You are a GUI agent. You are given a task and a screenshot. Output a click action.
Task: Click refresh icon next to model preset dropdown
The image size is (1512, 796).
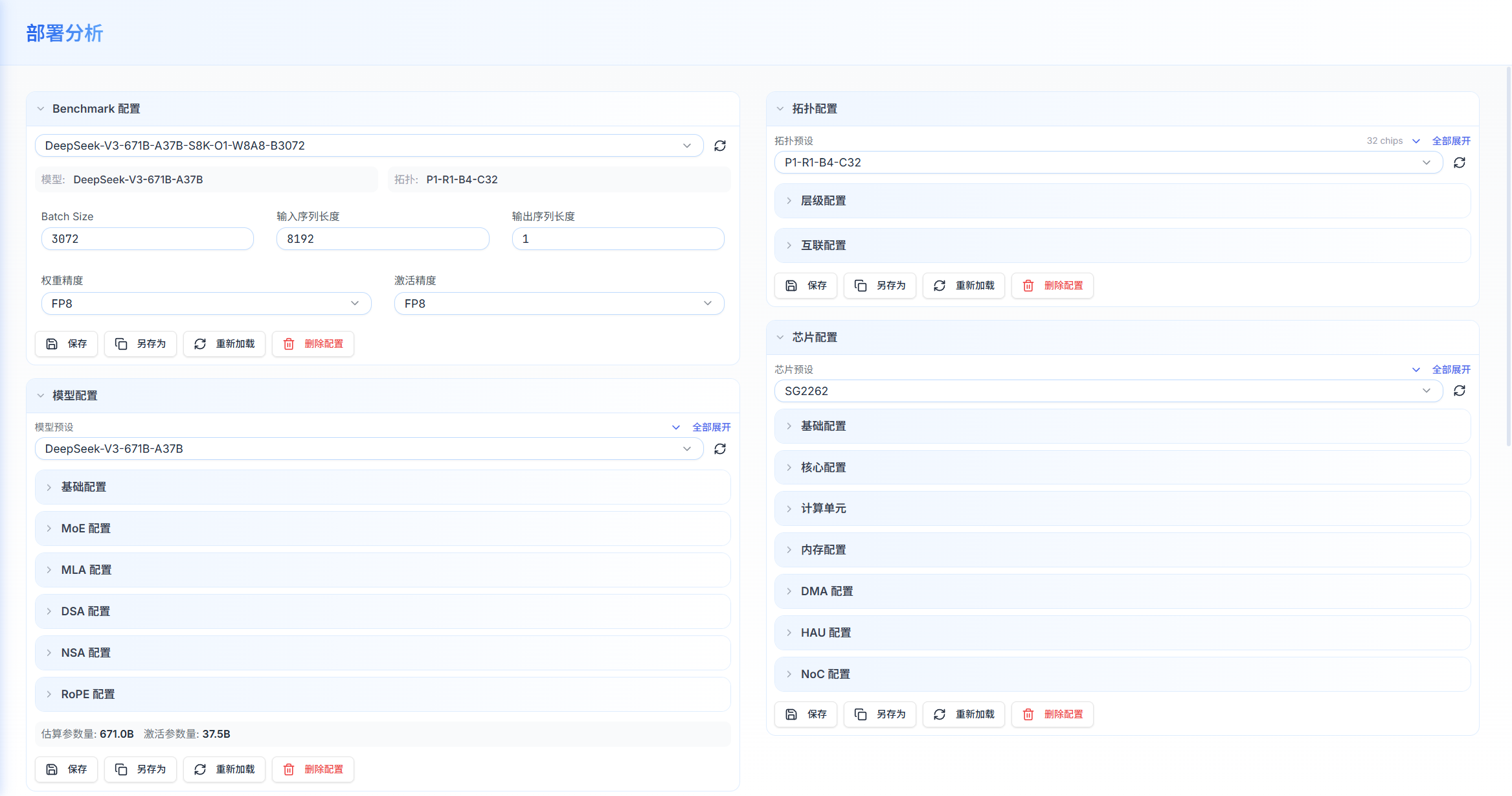719,449
